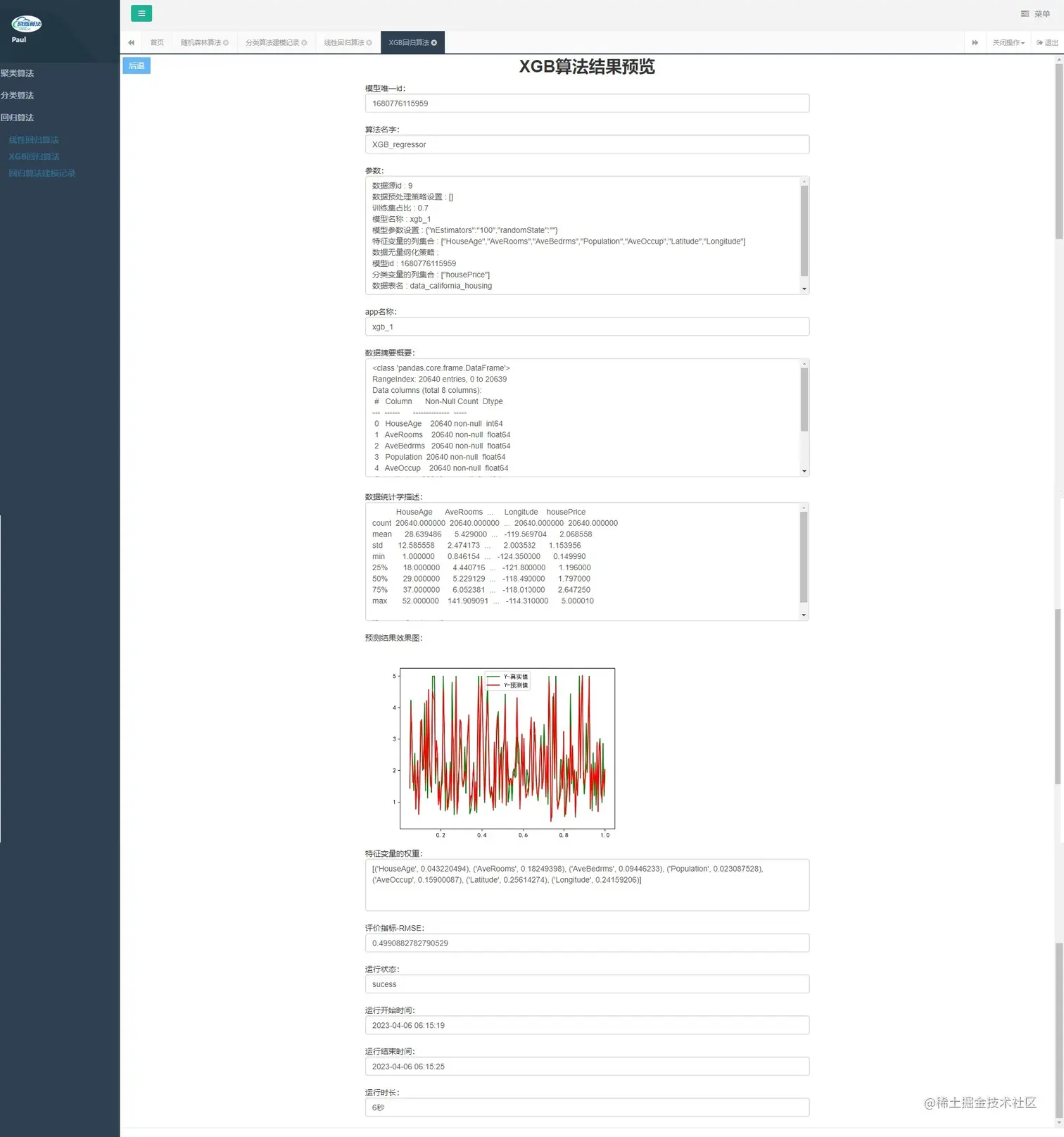Open the 菜单 menu at top right
This screenshot has height=1137, width=1064.
click(1035, 14)
